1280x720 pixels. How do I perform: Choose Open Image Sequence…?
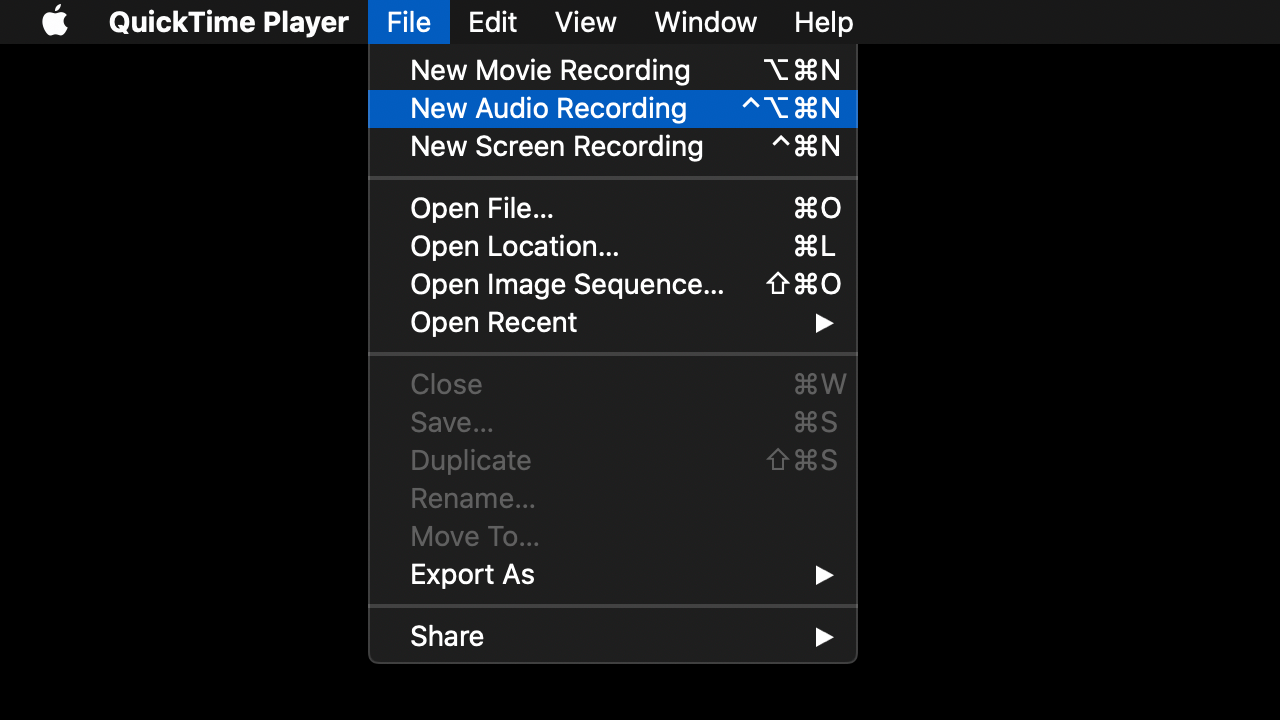[613, 285]
